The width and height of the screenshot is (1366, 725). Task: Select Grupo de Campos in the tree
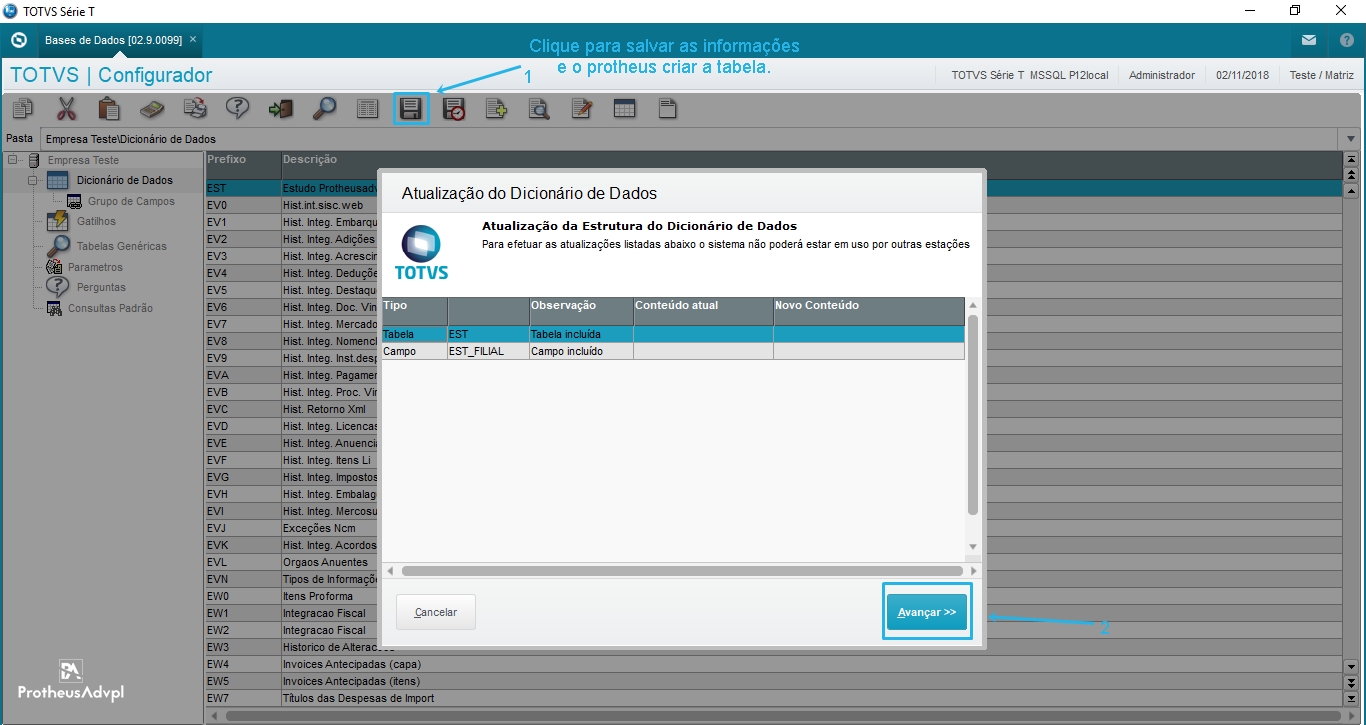tap(131, 202)
